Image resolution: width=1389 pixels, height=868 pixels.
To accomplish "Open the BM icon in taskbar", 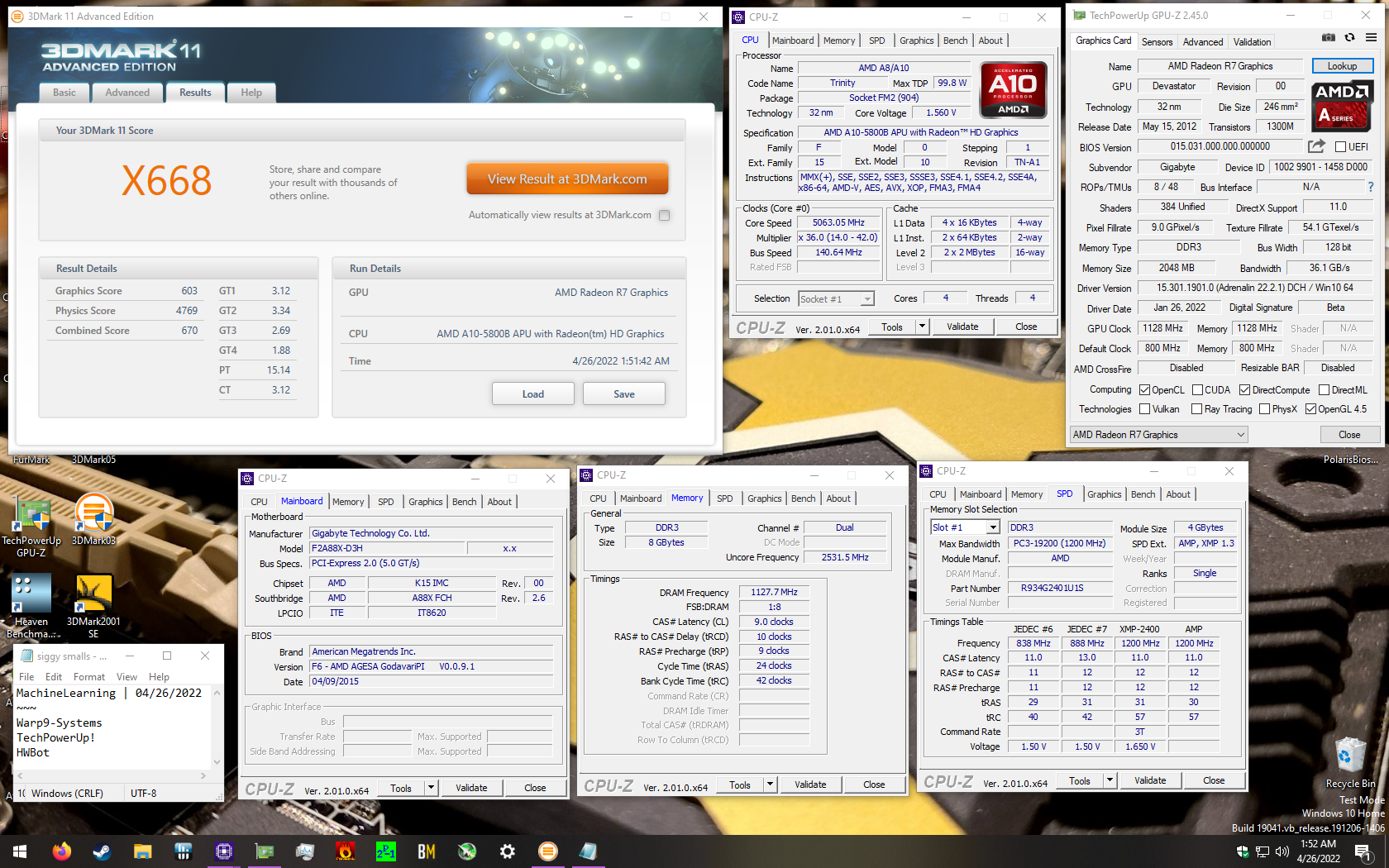I will [x=426, y=851].
